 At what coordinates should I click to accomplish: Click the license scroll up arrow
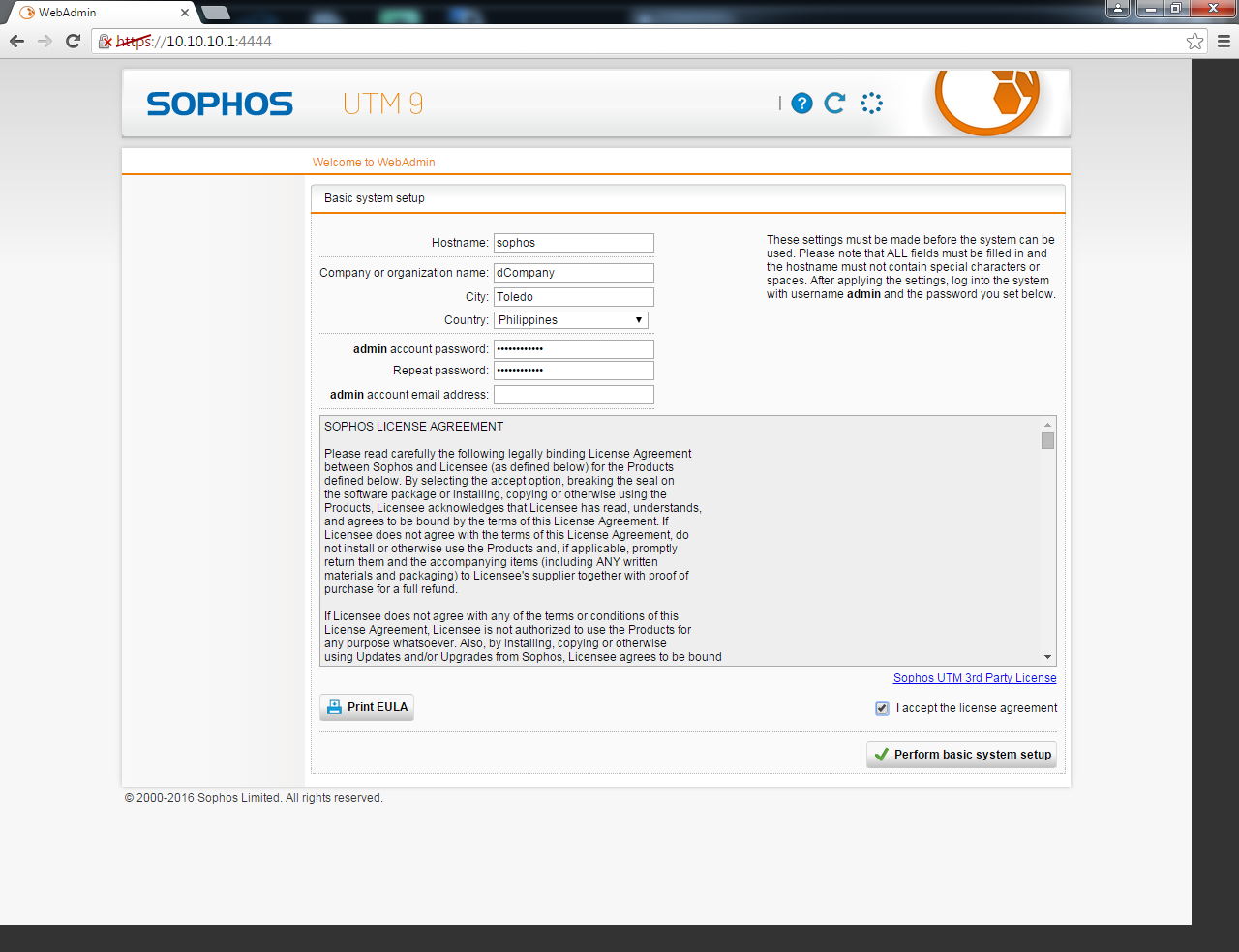(1047, 425)
